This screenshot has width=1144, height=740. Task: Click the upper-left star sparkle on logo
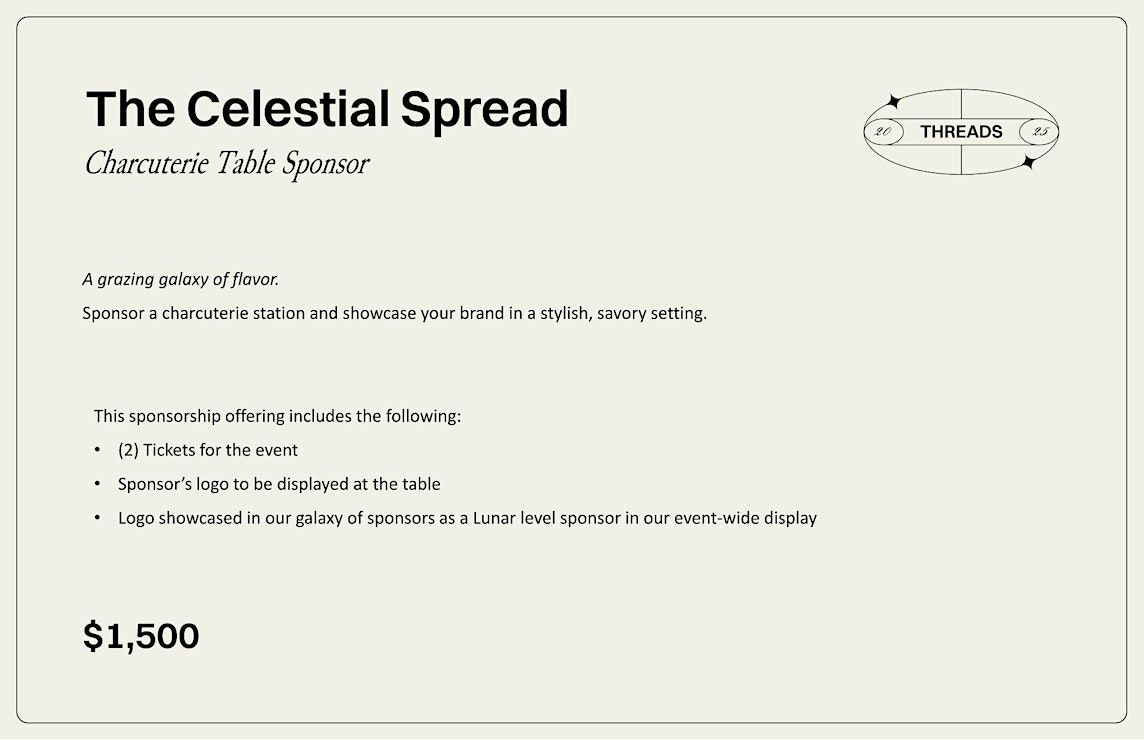tap(892, 101)
